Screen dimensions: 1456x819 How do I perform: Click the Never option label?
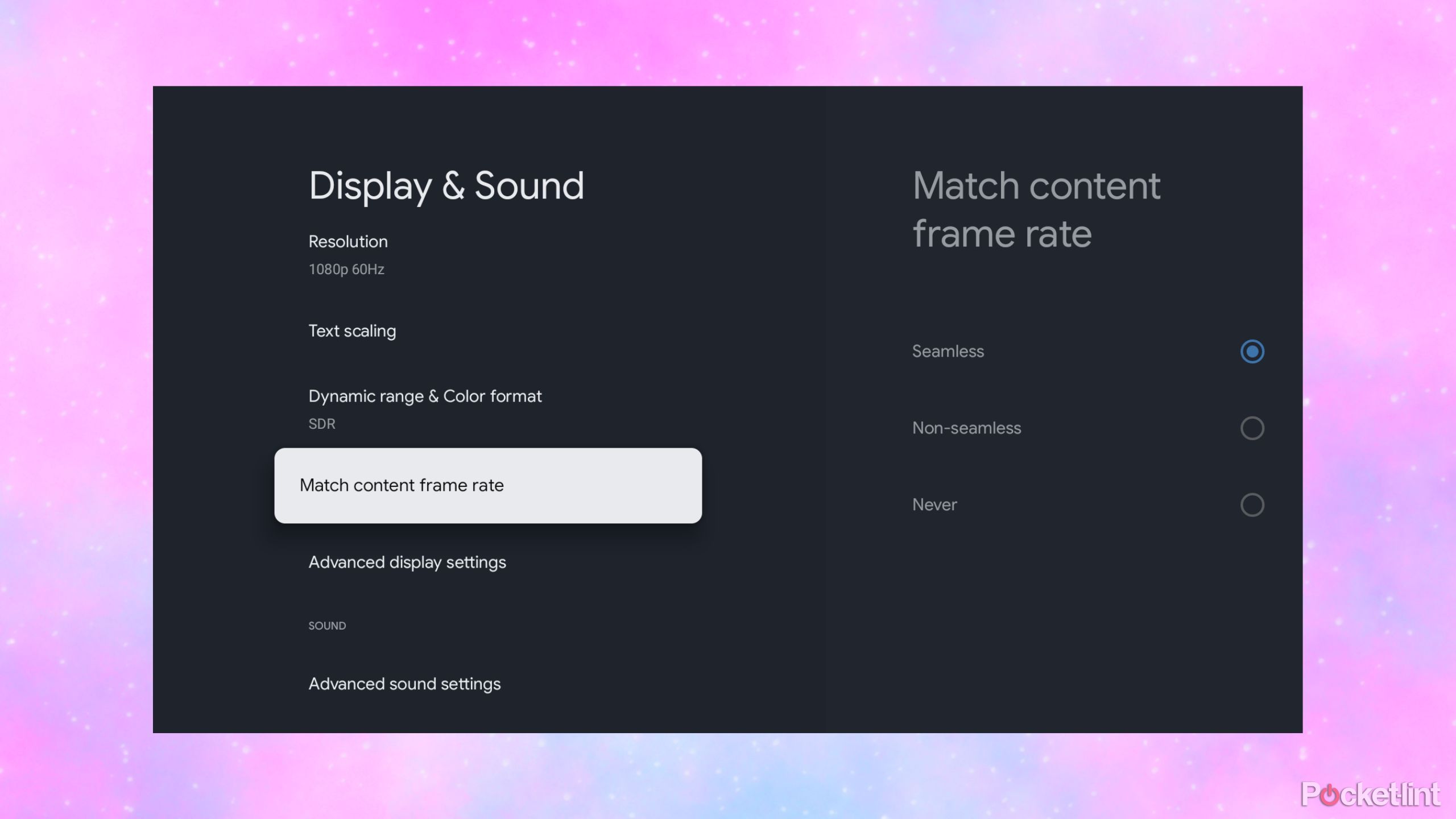934,505
